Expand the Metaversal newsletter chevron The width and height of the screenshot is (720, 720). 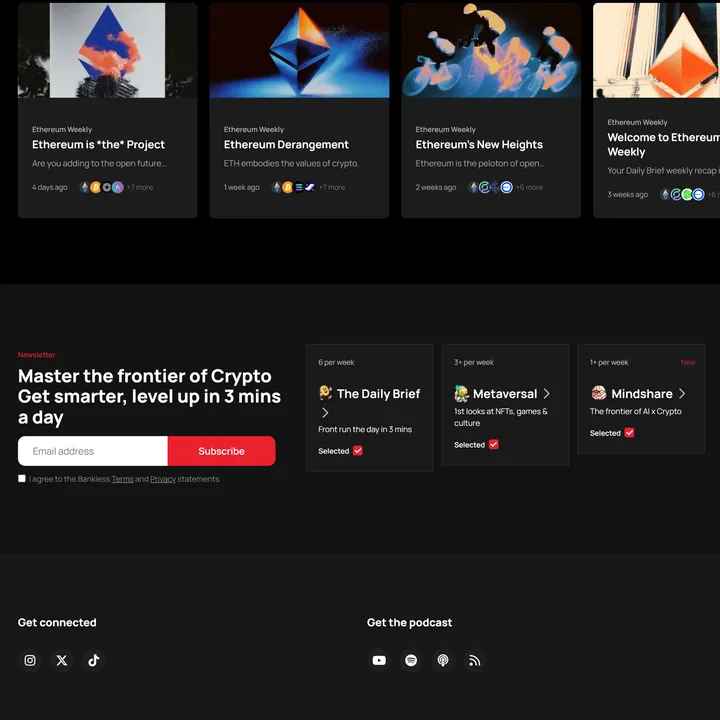(x=547, y=394)
